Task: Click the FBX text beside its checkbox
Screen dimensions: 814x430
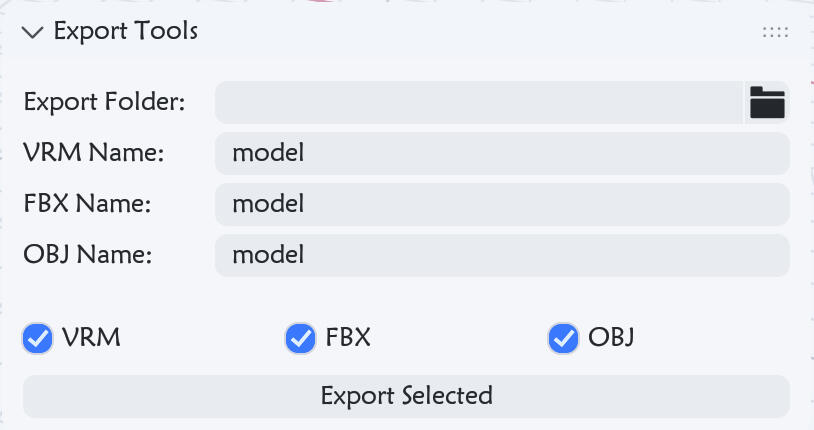Action: click(348, 338)
